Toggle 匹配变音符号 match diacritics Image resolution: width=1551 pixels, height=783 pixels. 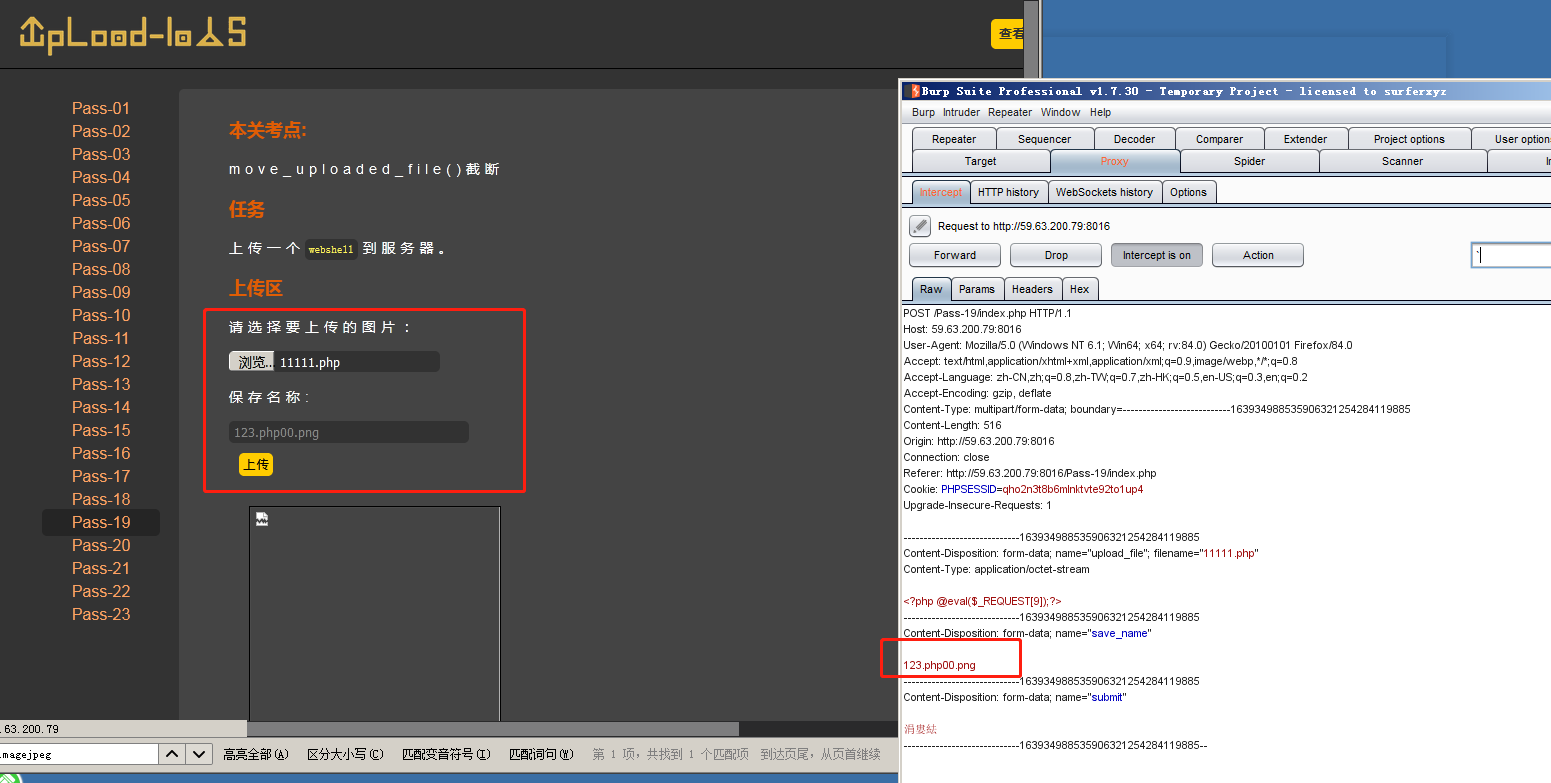click(x=446, y=754)
